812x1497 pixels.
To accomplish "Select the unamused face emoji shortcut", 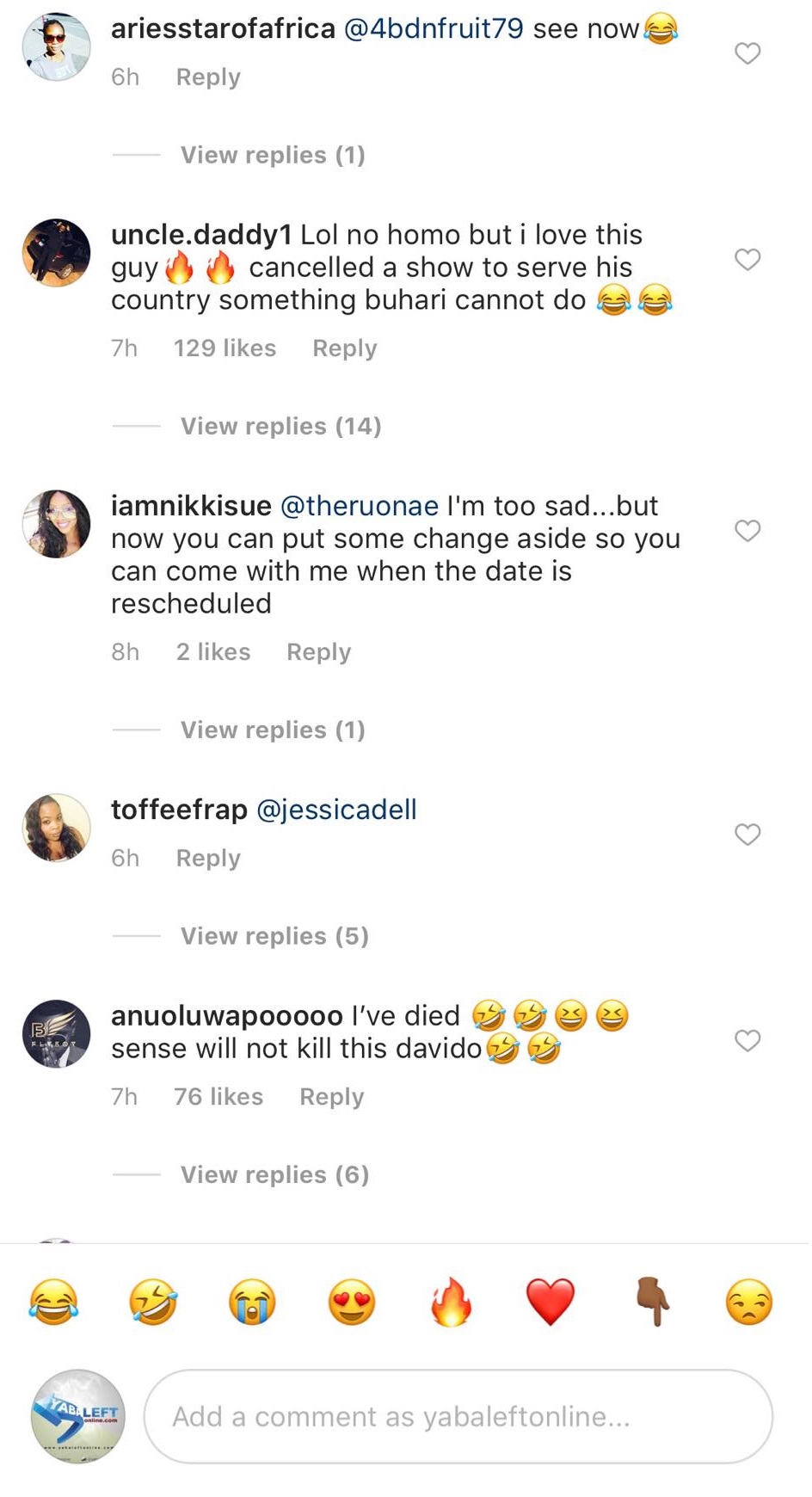I will point(749,1301).
